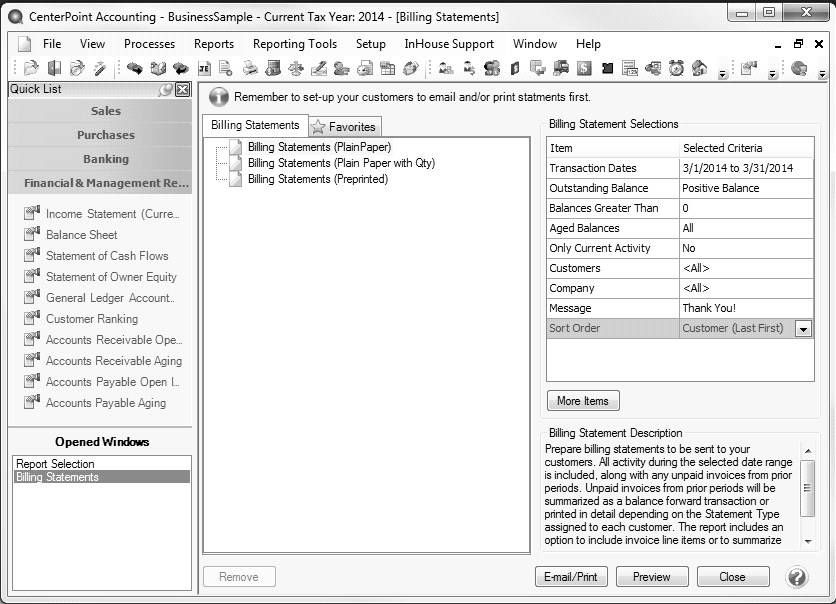The width and height of the screenshot is (836, 604).
Task: Click the Preview button
Action: [652, 577]
